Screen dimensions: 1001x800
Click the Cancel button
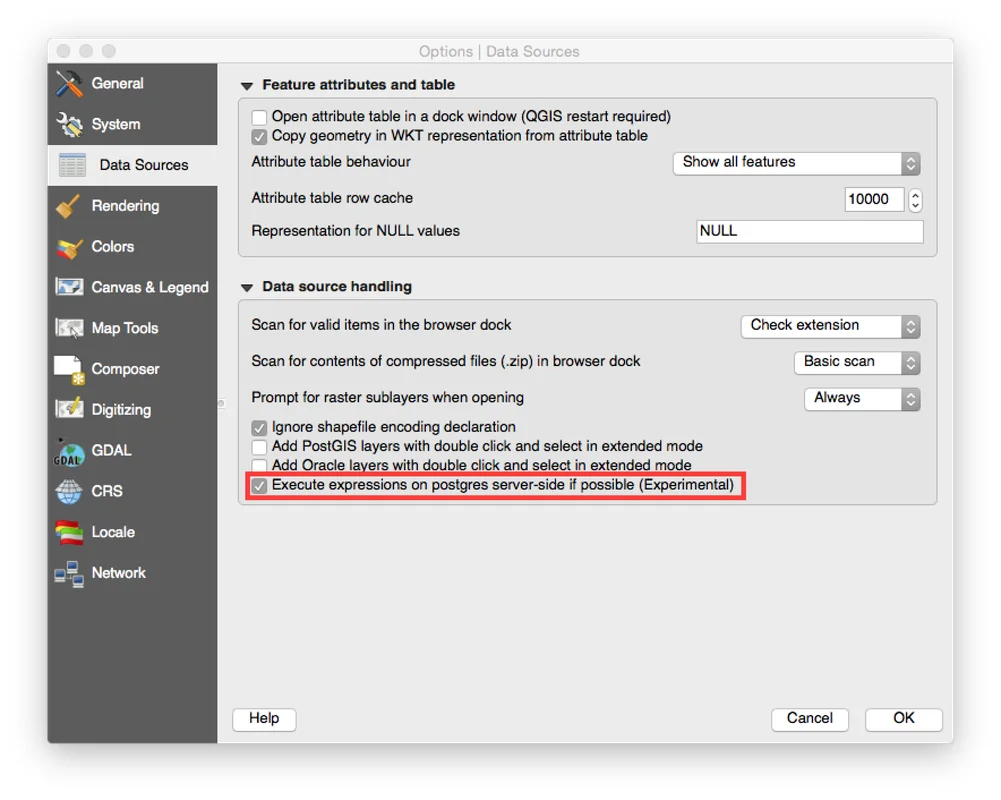point(809,718)
